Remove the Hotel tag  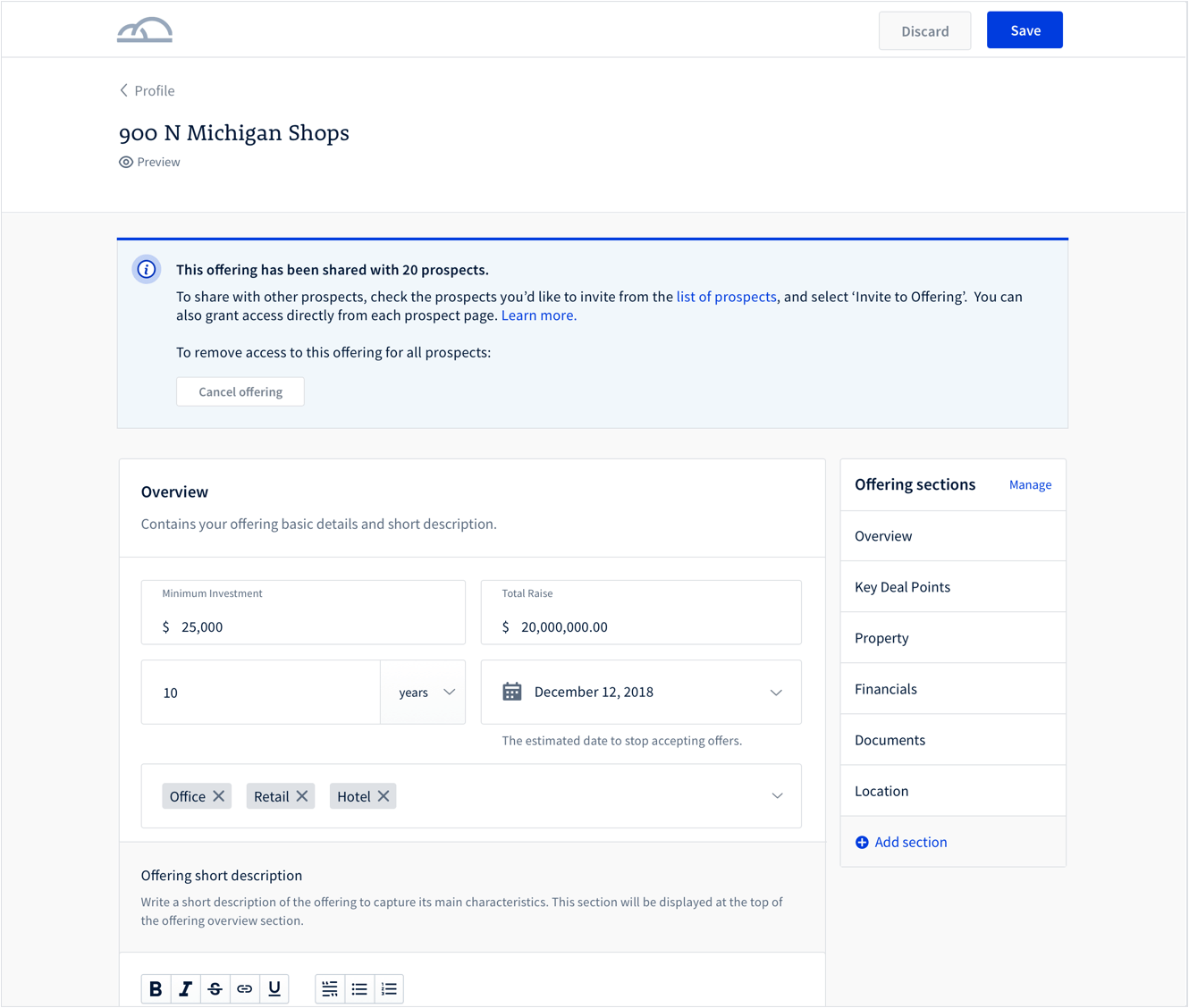(x=384, y=796)
